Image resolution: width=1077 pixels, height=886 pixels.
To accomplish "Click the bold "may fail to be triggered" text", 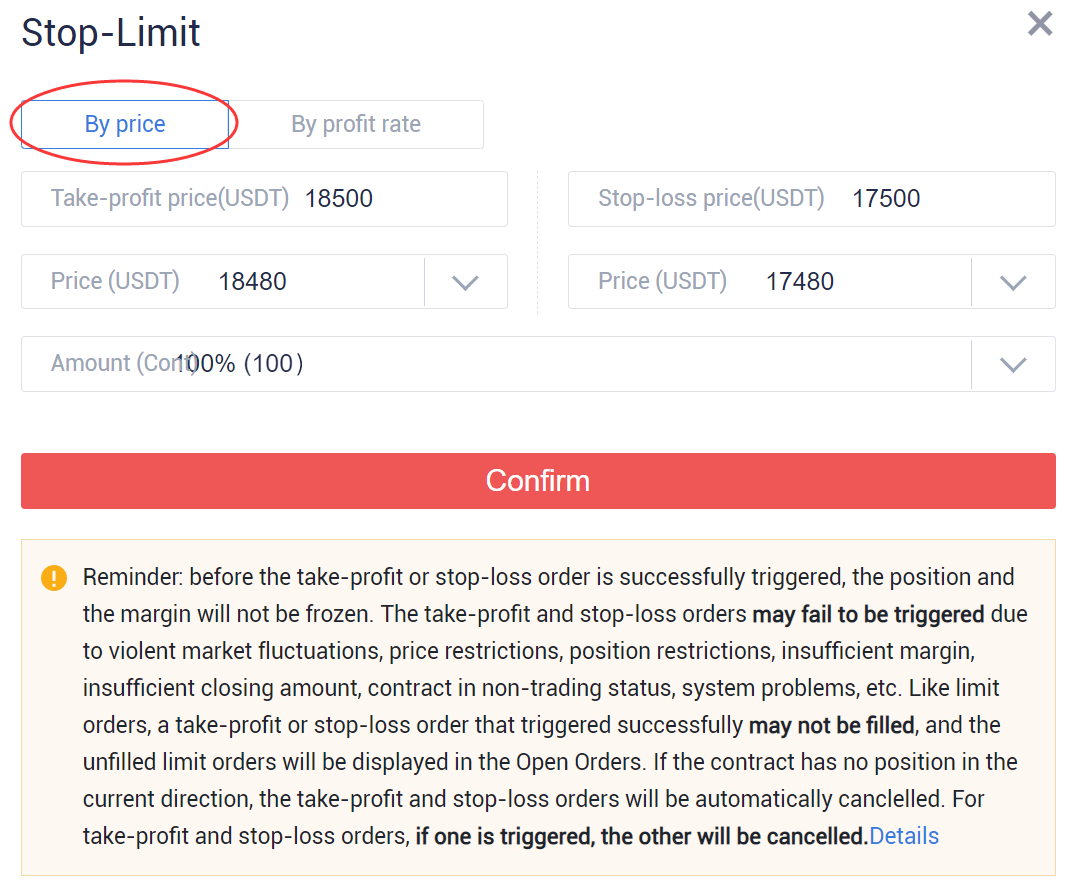I will click(x=868, y=614).
